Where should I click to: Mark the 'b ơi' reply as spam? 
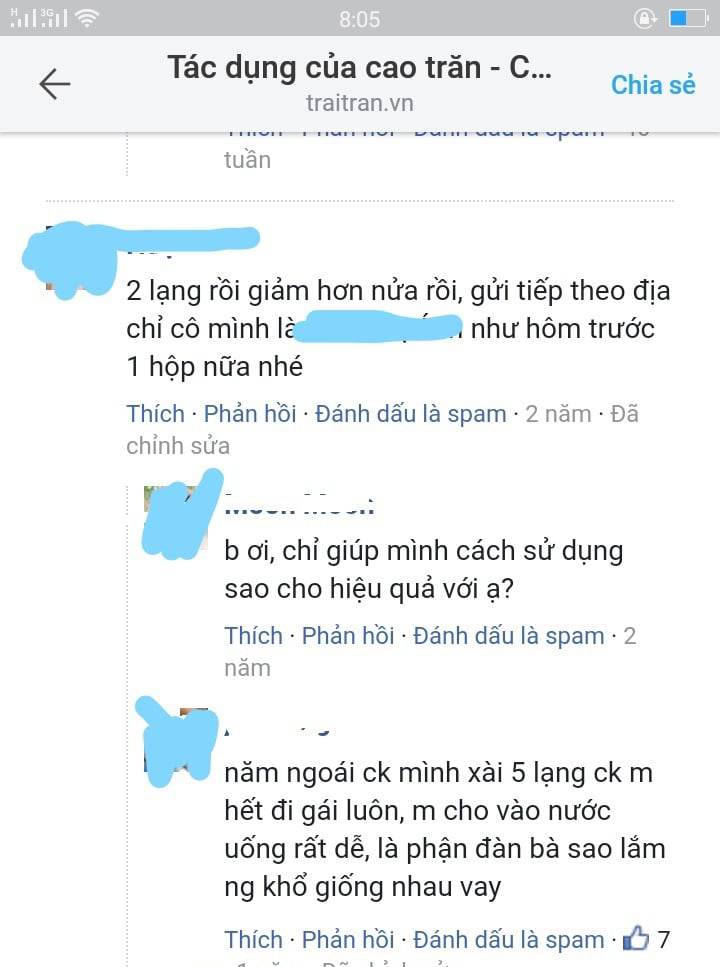508,636
